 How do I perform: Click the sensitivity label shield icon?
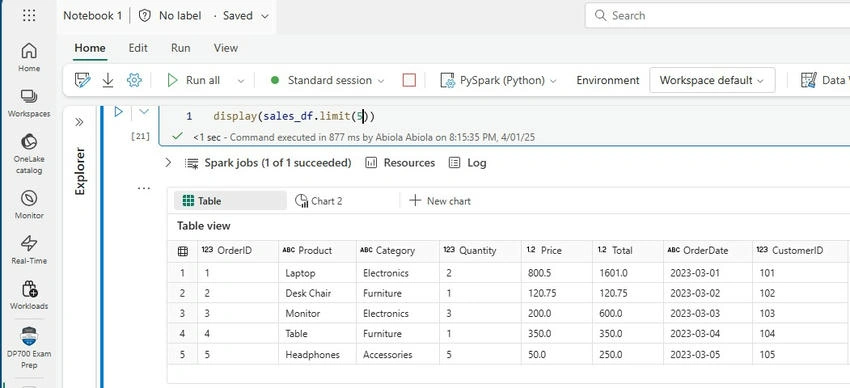(x=145, y=16)
